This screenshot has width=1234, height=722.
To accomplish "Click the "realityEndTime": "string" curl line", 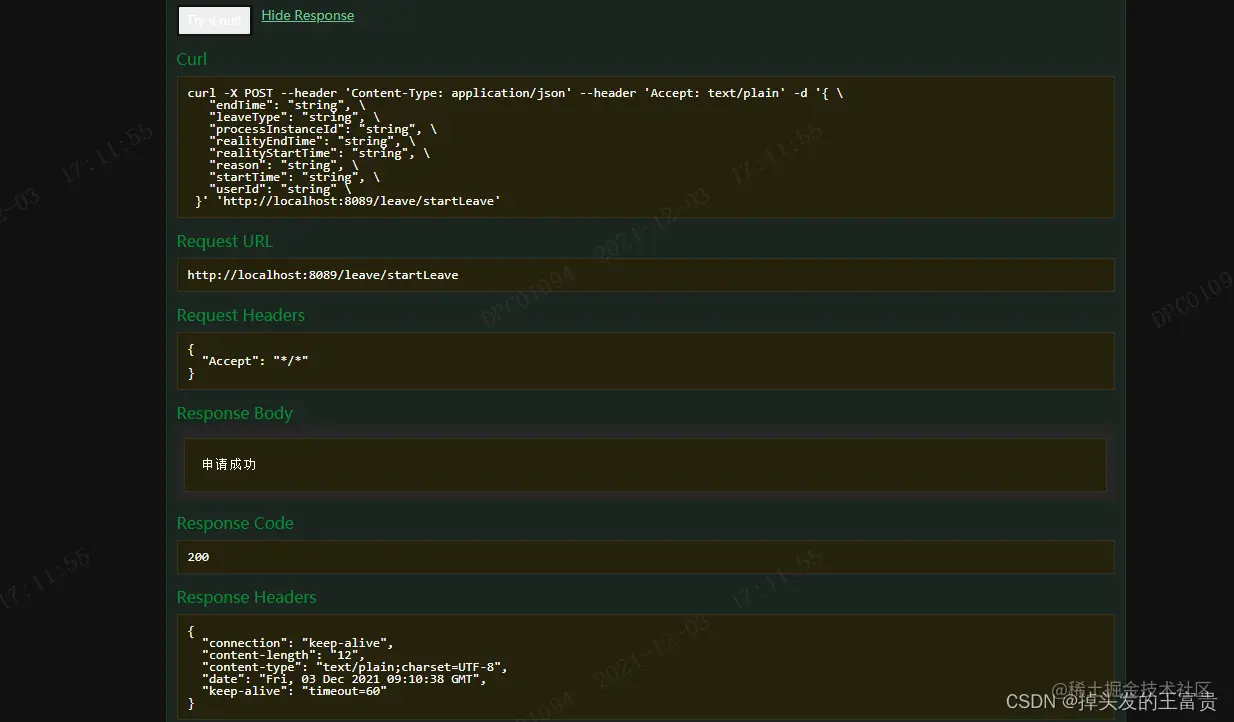I will click(312, 141).
